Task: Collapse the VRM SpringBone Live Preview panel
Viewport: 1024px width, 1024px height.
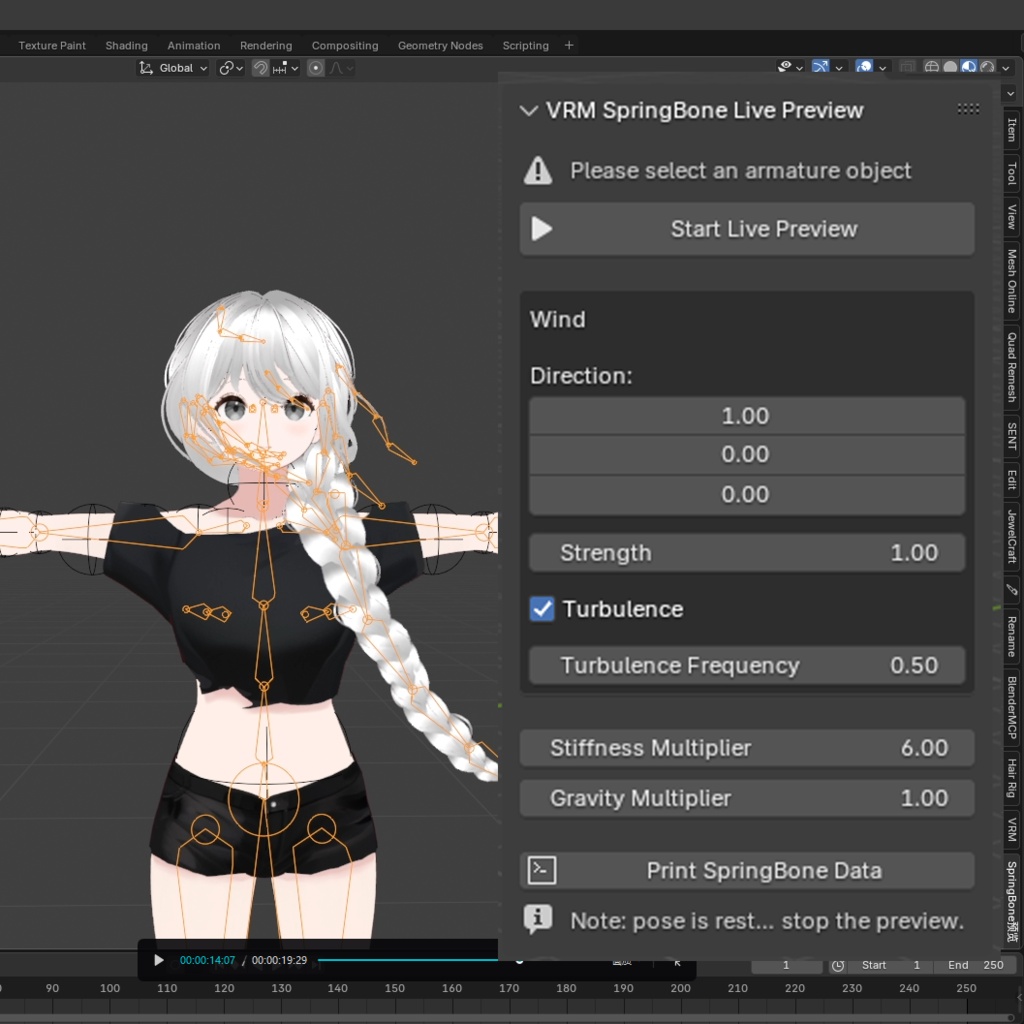Action: point(528,110)
